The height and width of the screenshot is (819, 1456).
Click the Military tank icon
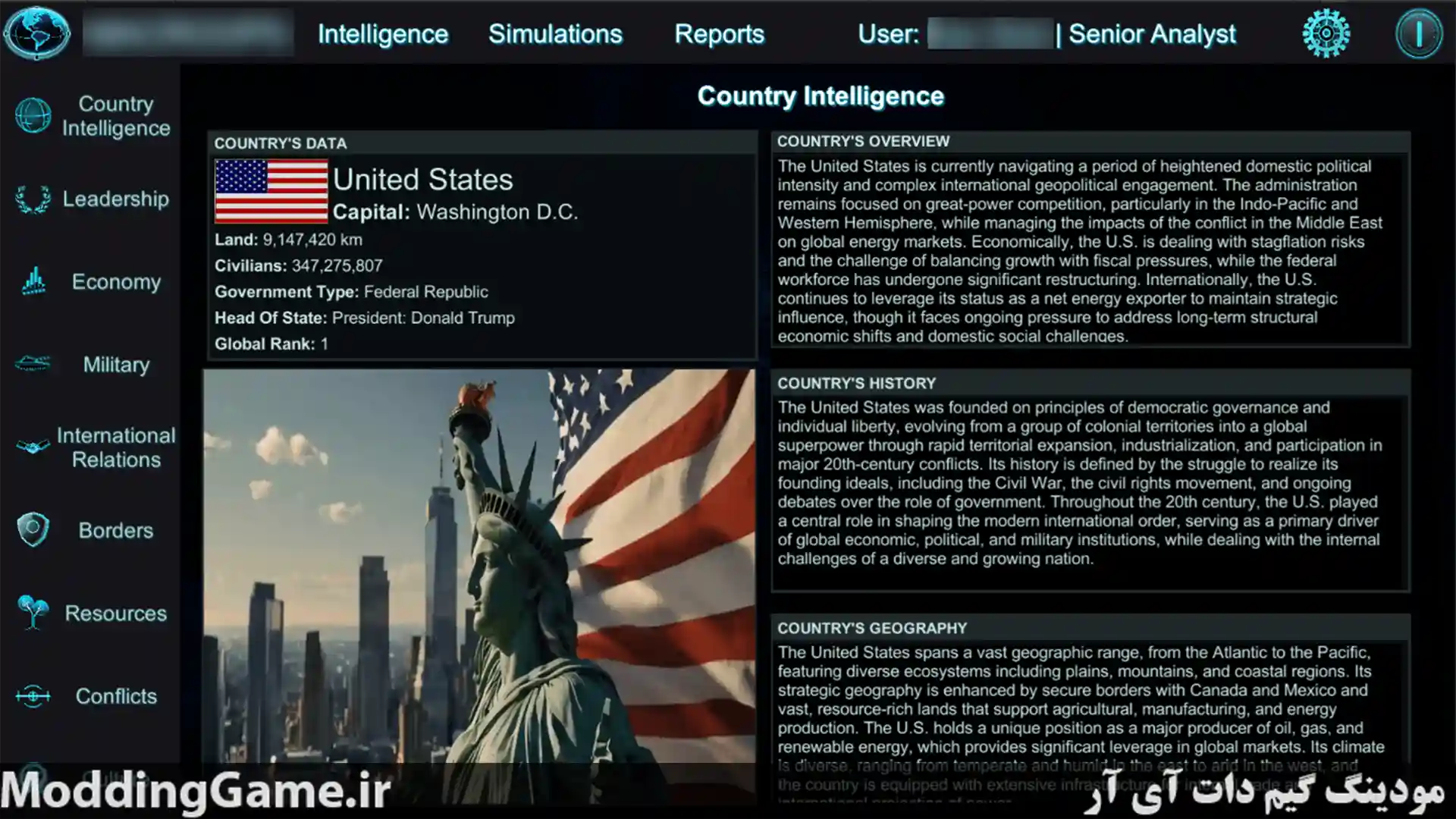tap(33, 364)
